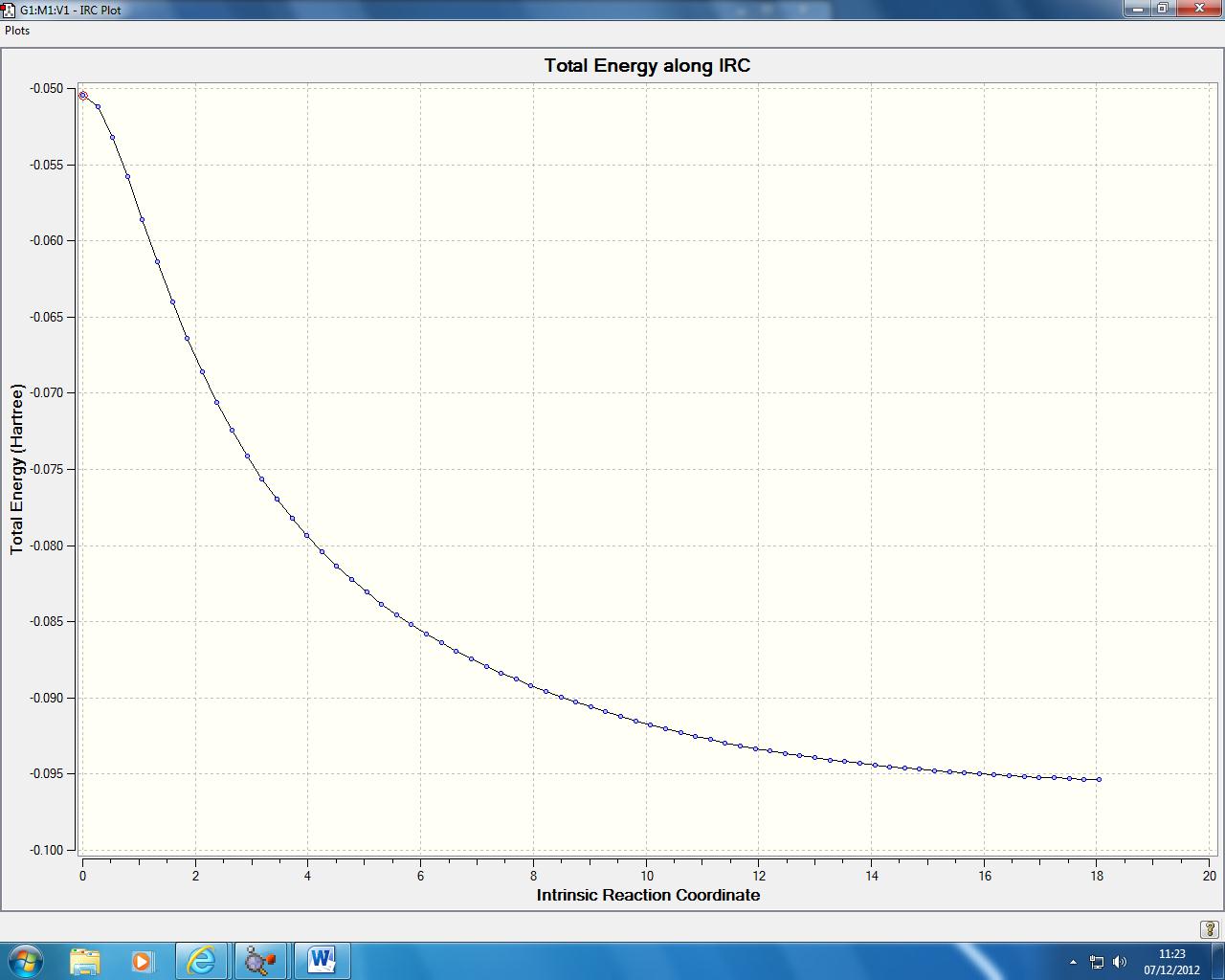Launch Windows Media Player from the taskbar
The image size is (1225, 980).
coord(143,960)
